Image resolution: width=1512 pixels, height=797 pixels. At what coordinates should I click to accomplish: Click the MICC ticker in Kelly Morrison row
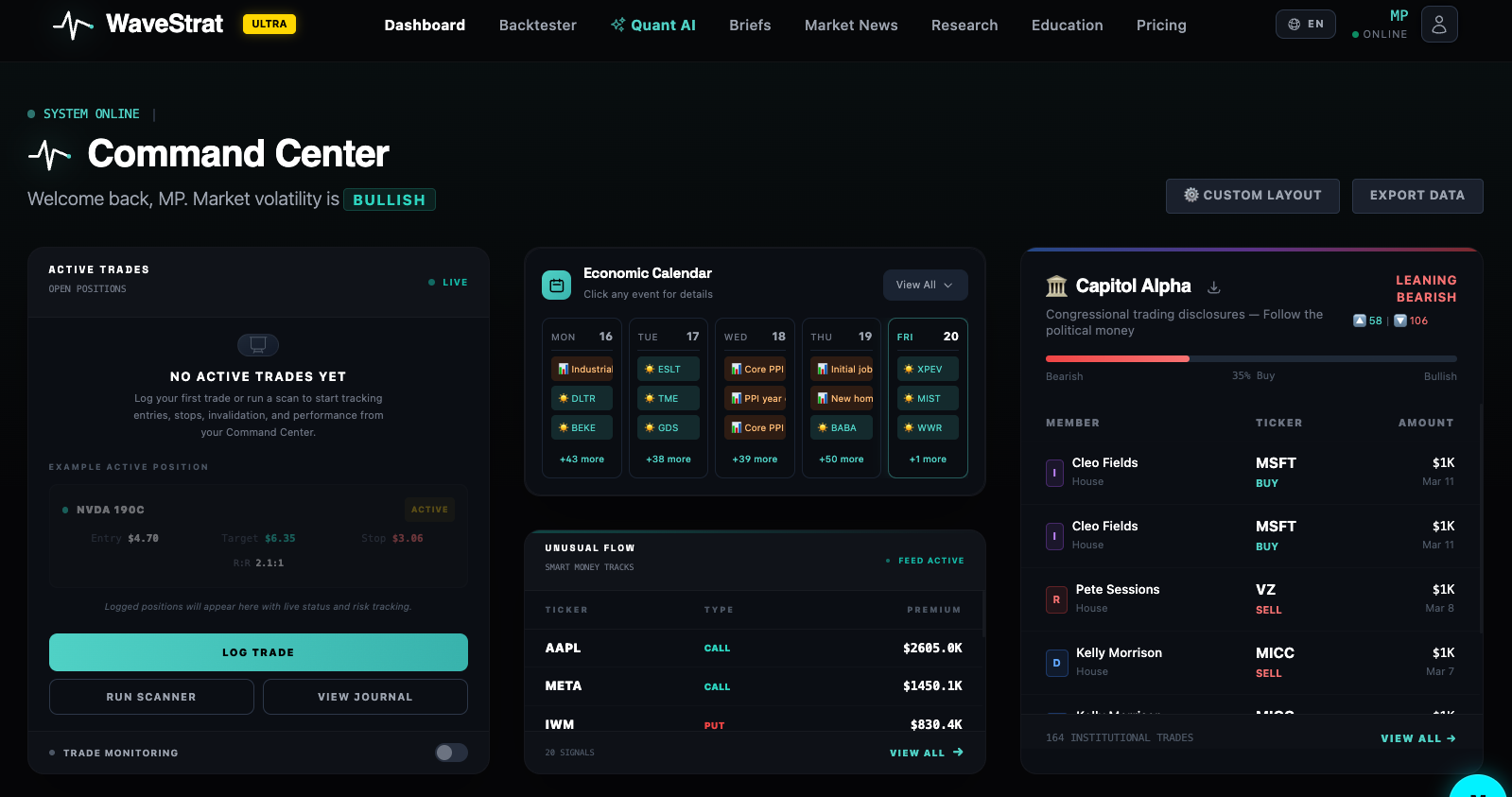point(1275,652)
